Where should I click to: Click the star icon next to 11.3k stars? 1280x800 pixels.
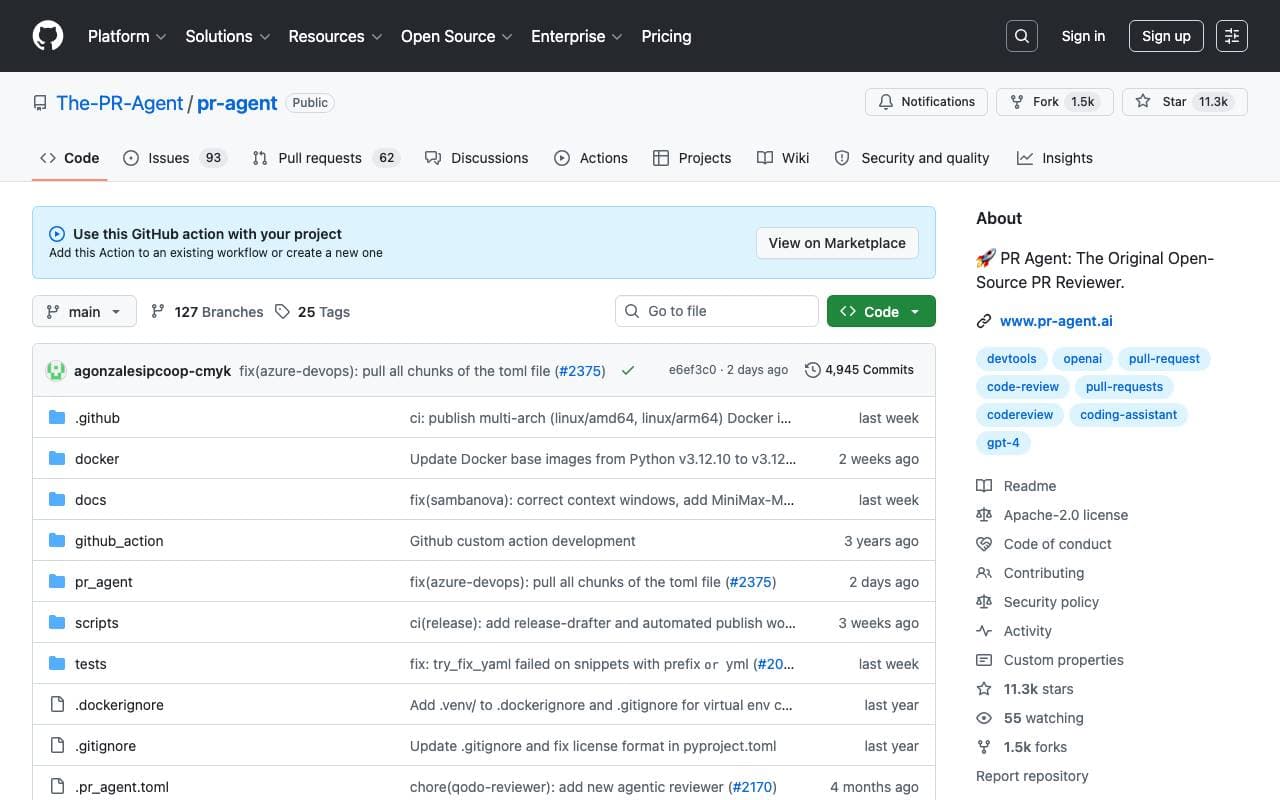[984, 689]
